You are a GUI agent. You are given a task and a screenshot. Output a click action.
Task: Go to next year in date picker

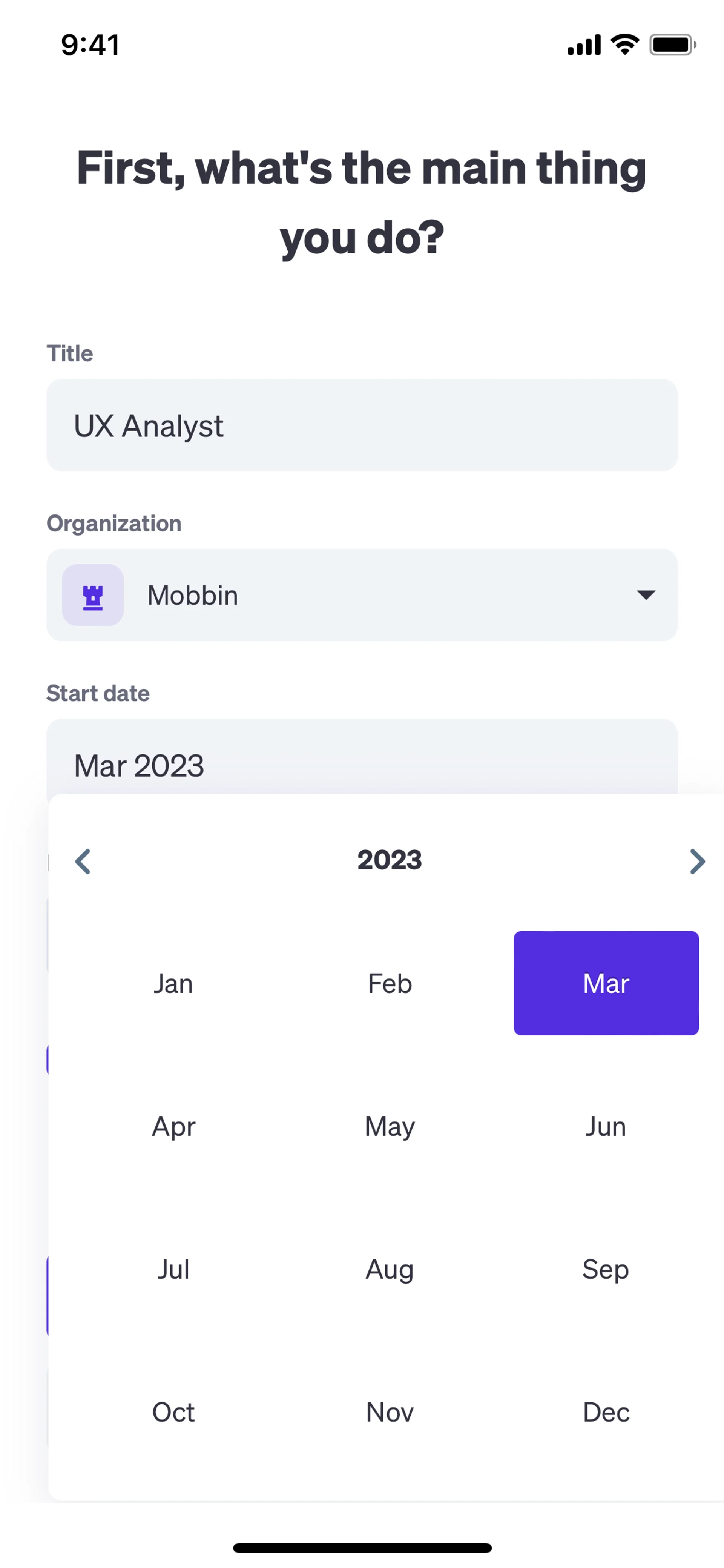pos(697,861)
